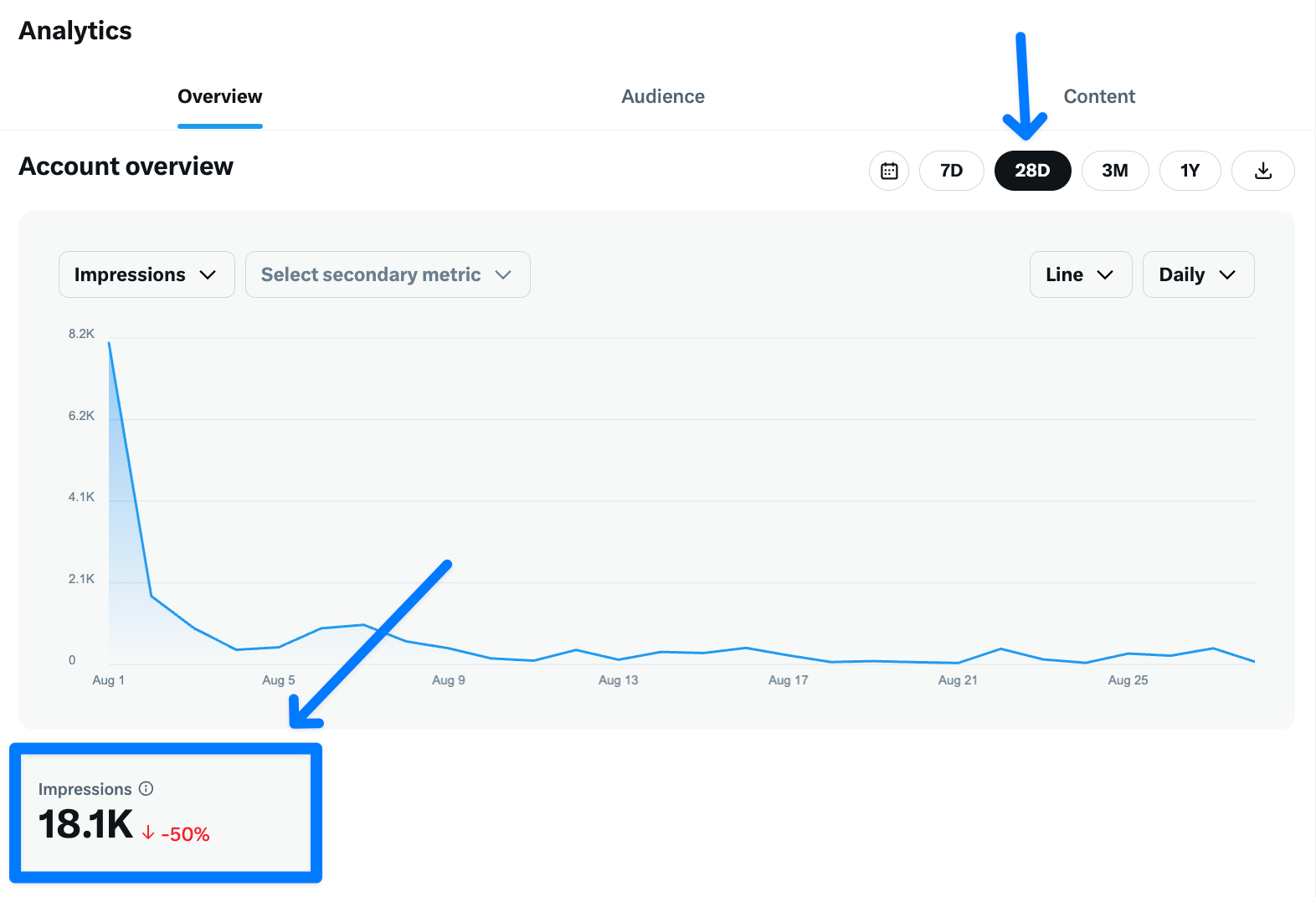Select the 7D time range
Viewport: 1316px width, 897px height.
(952, 171)
